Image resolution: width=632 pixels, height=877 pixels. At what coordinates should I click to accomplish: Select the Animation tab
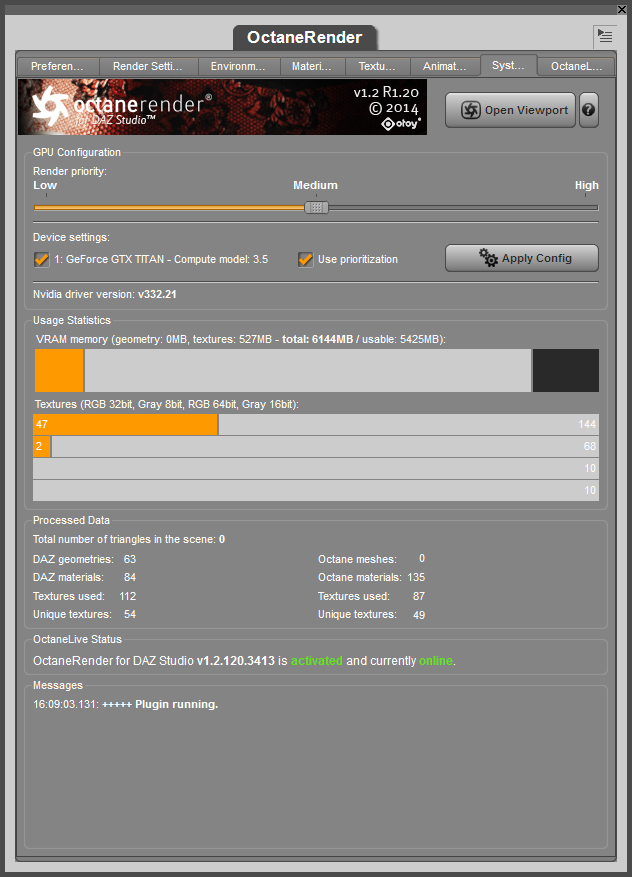[445, 67]
